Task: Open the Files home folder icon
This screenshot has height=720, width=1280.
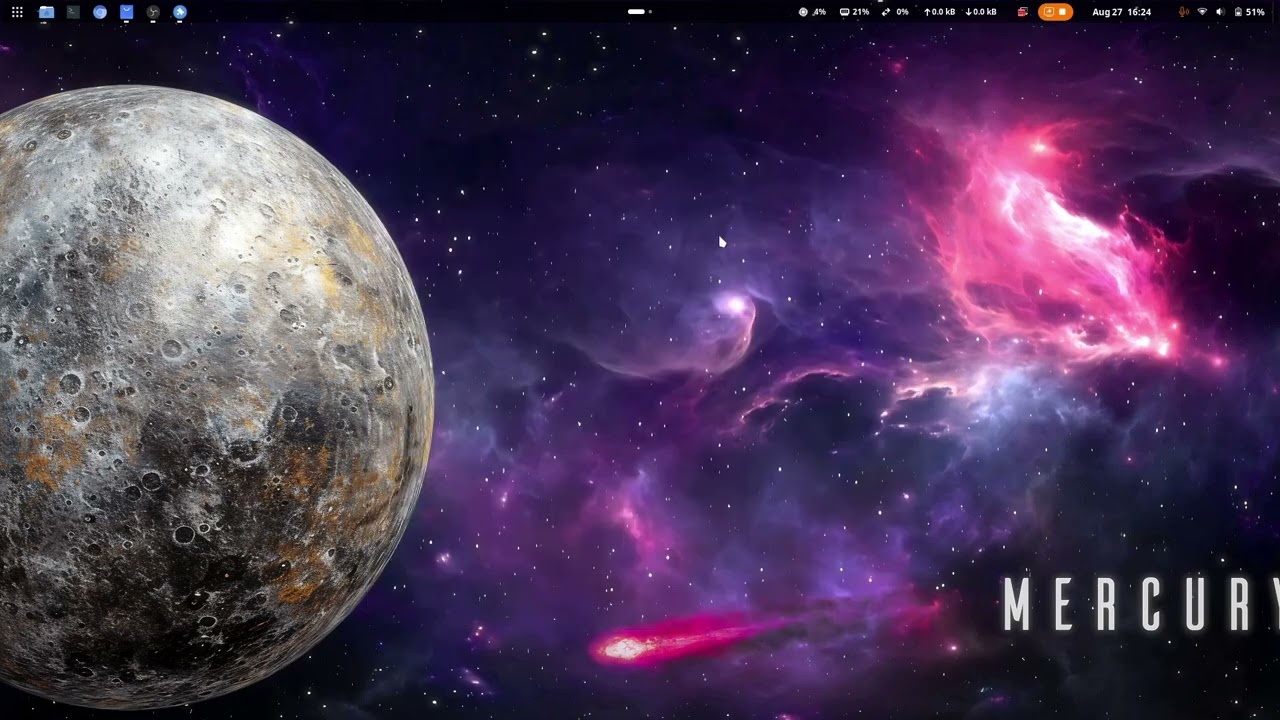Action: [x=46, y=12]
